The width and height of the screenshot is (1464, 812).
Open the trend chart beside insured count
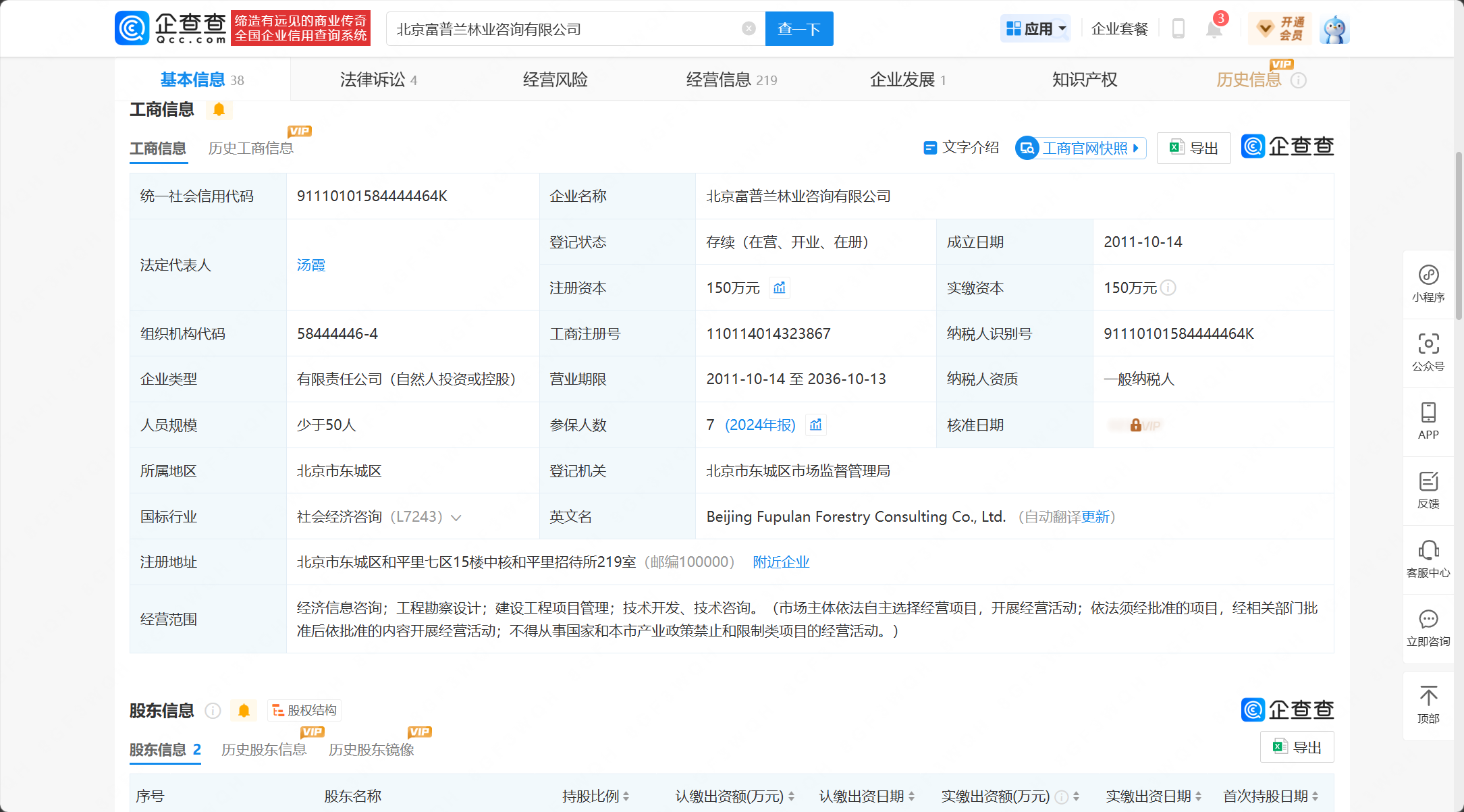pos(816,425)
